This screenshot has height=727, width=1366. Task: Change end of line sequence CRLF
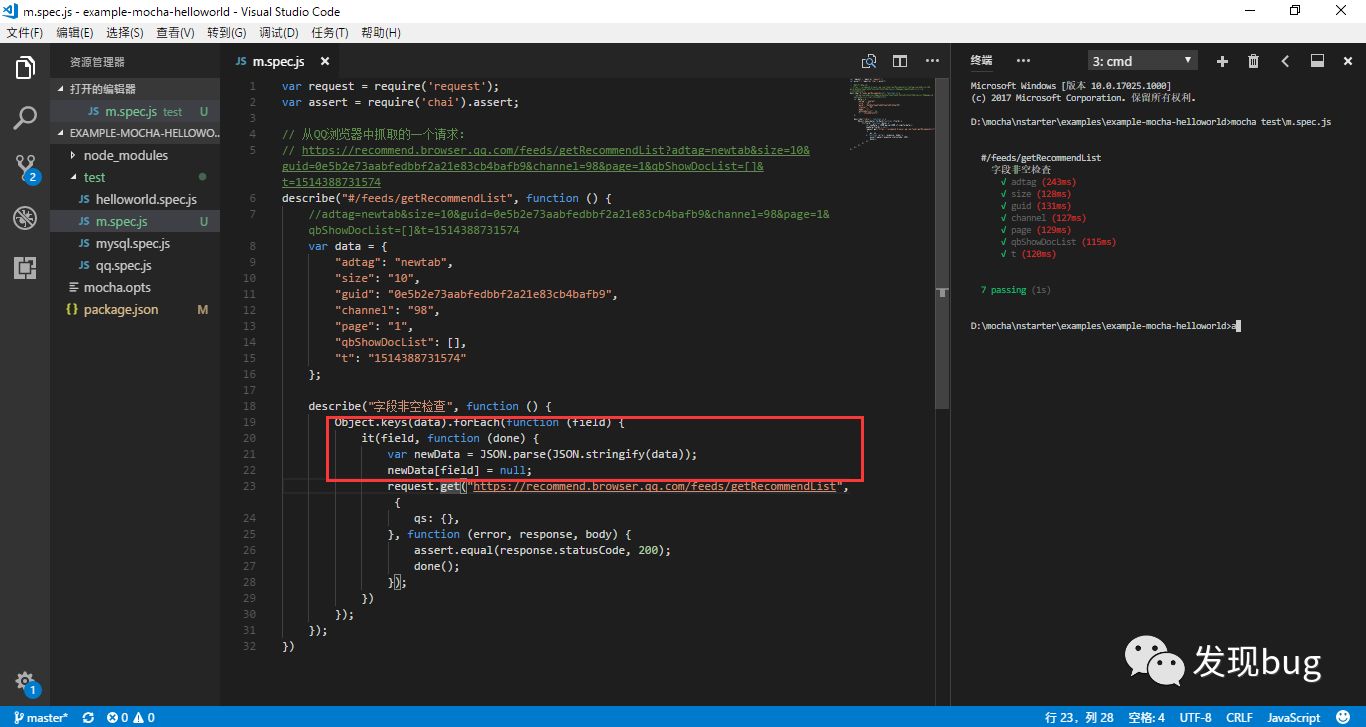[1239, 717]
